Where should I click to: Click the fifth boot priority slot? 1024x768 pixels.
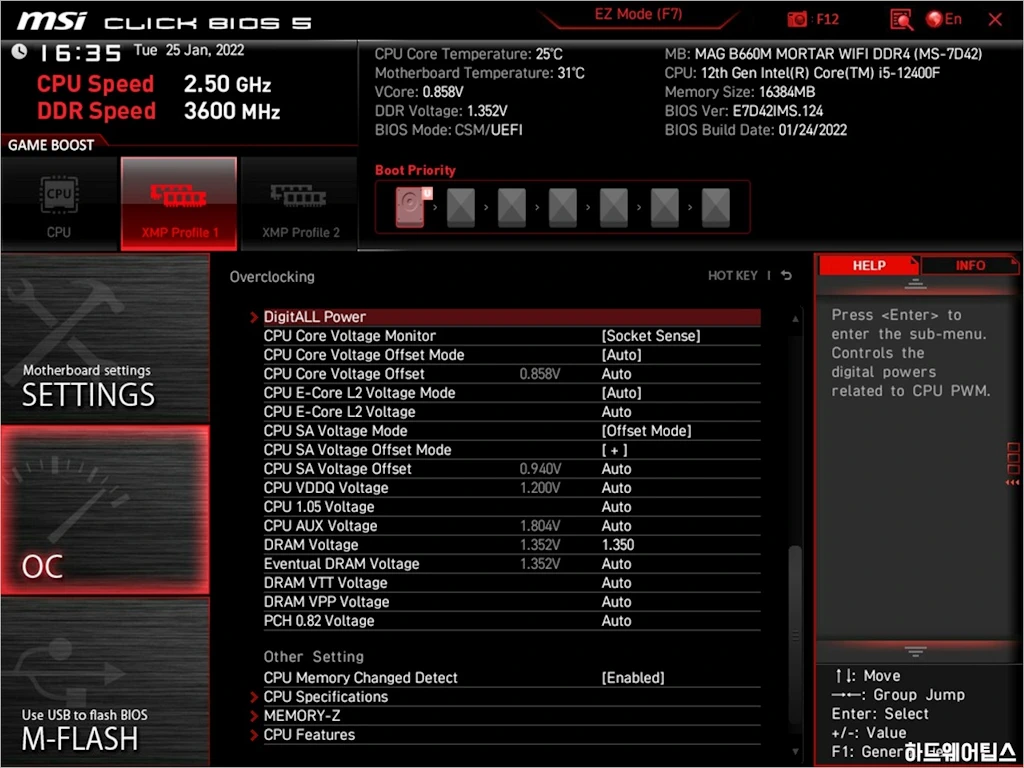click(x=613, y=207)
